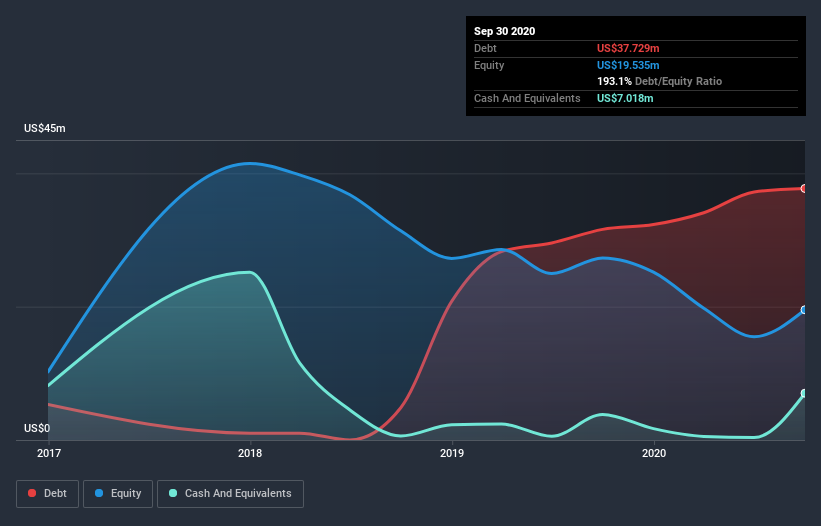Click the US$45m y-axis label
Screen dimensions: 821x526
[45, 128]
